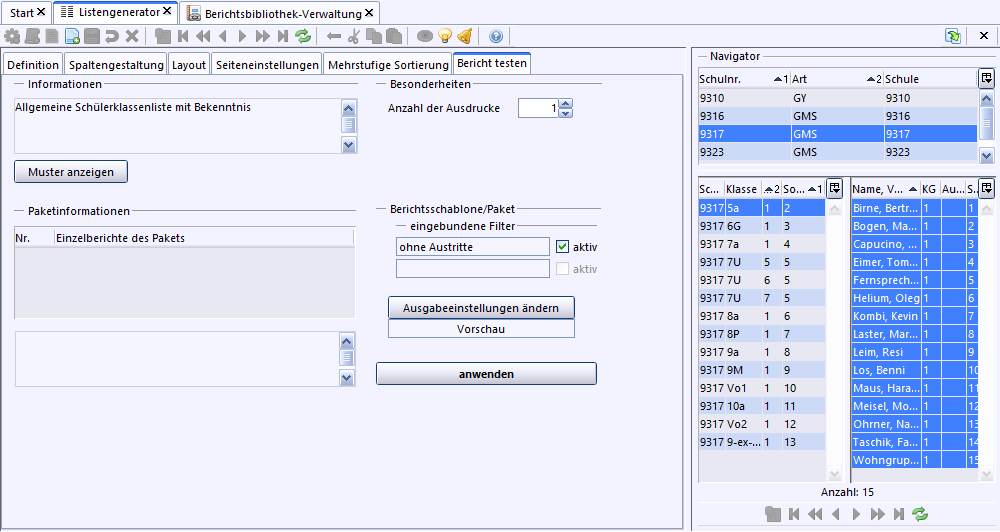
Task: Decrease Anzahl der Ausdrucke with down arrow
Action: click(566, 113)
